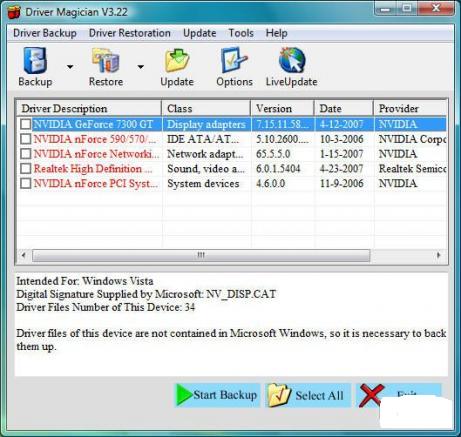
Task: Click the Digital Signature NV_DISP.CAT line
Action: coord(146,294)
